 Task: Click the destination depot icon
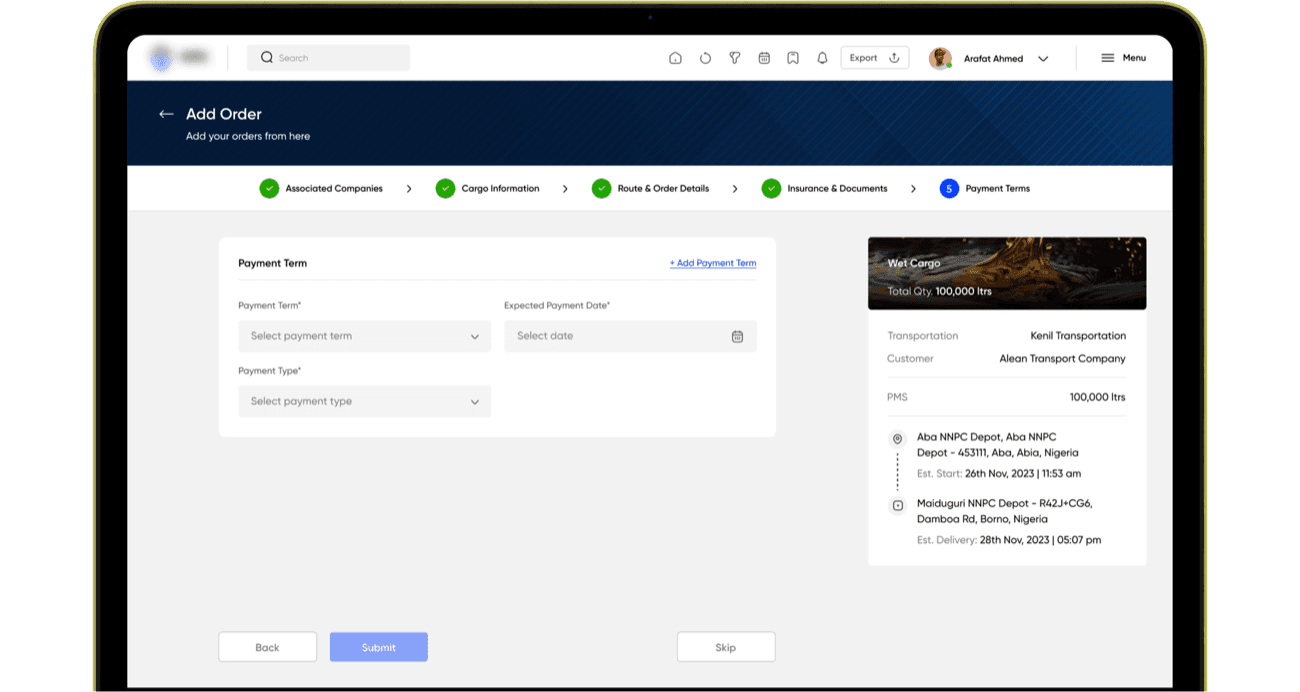pyautogui.click(x=897, y=506)
